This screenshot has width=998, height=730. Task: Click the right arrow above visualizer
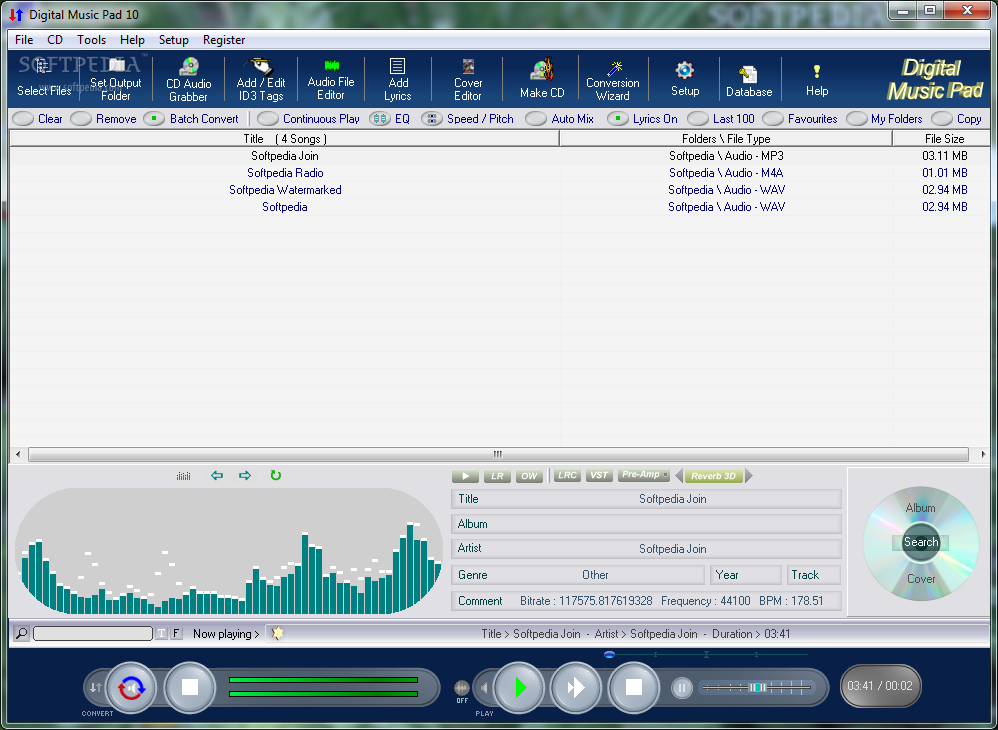point(245,475)
